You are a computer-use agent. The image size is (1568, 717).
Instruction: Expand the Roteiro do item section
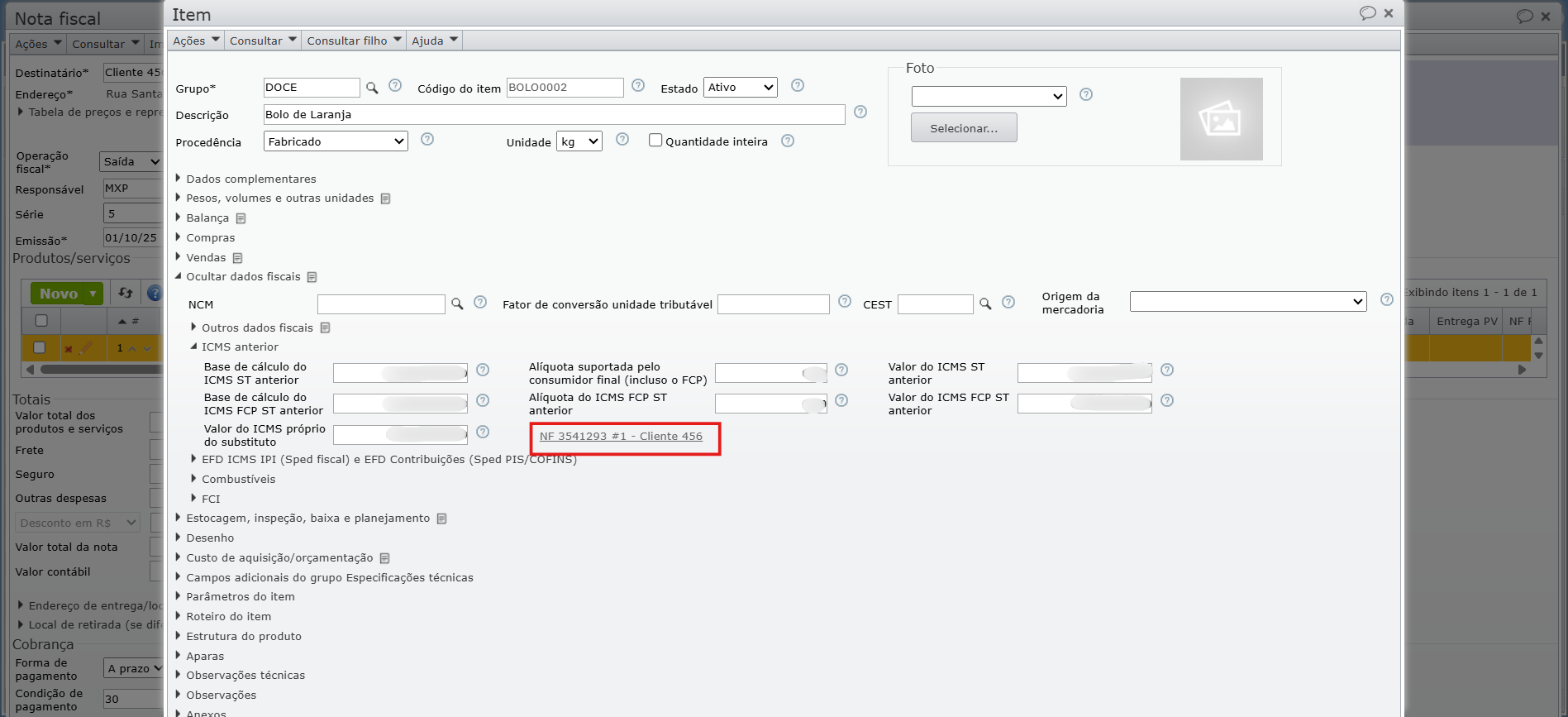[x=223, y=617]
